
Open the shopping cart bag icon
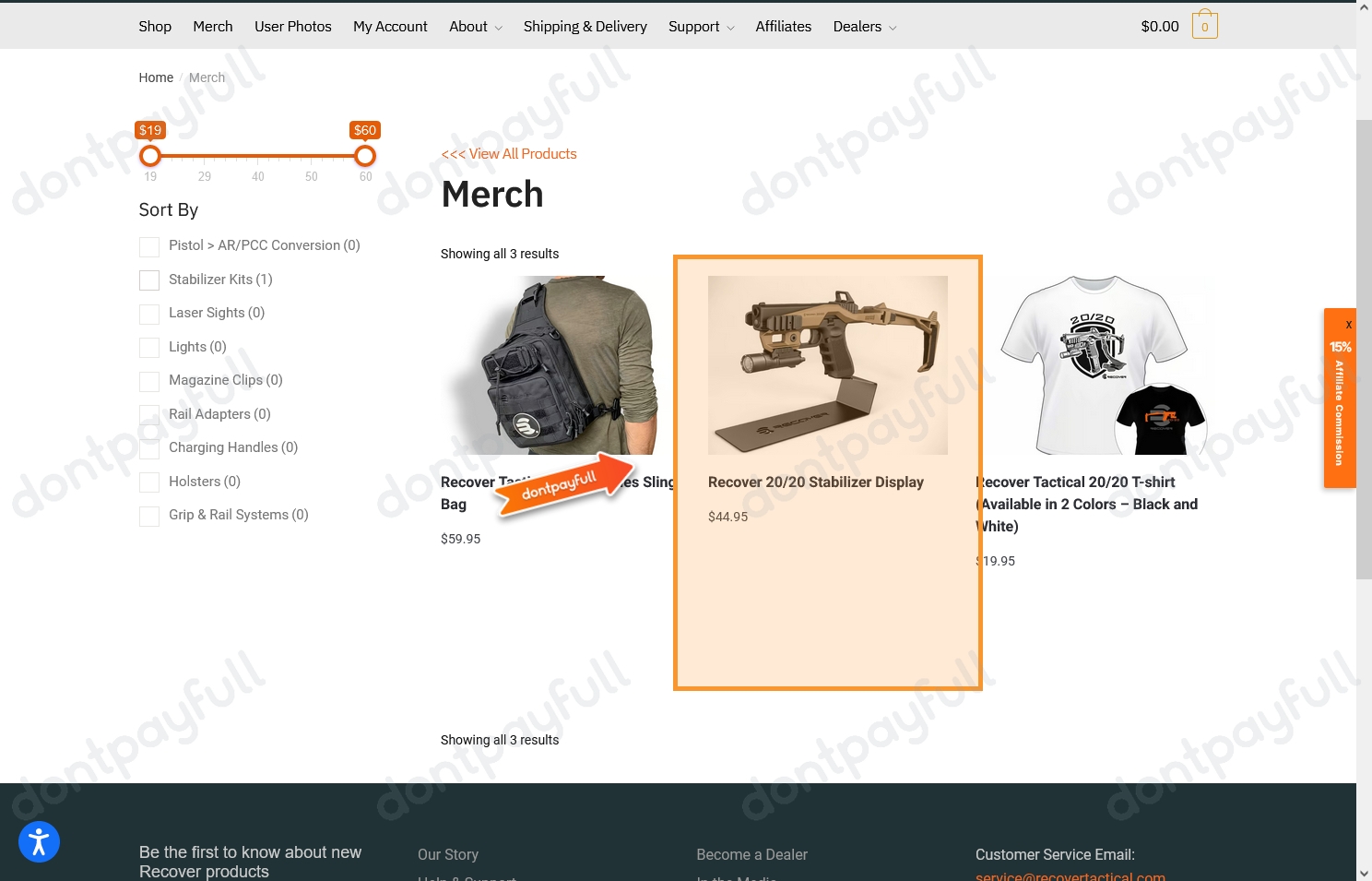click(1204, 26)
